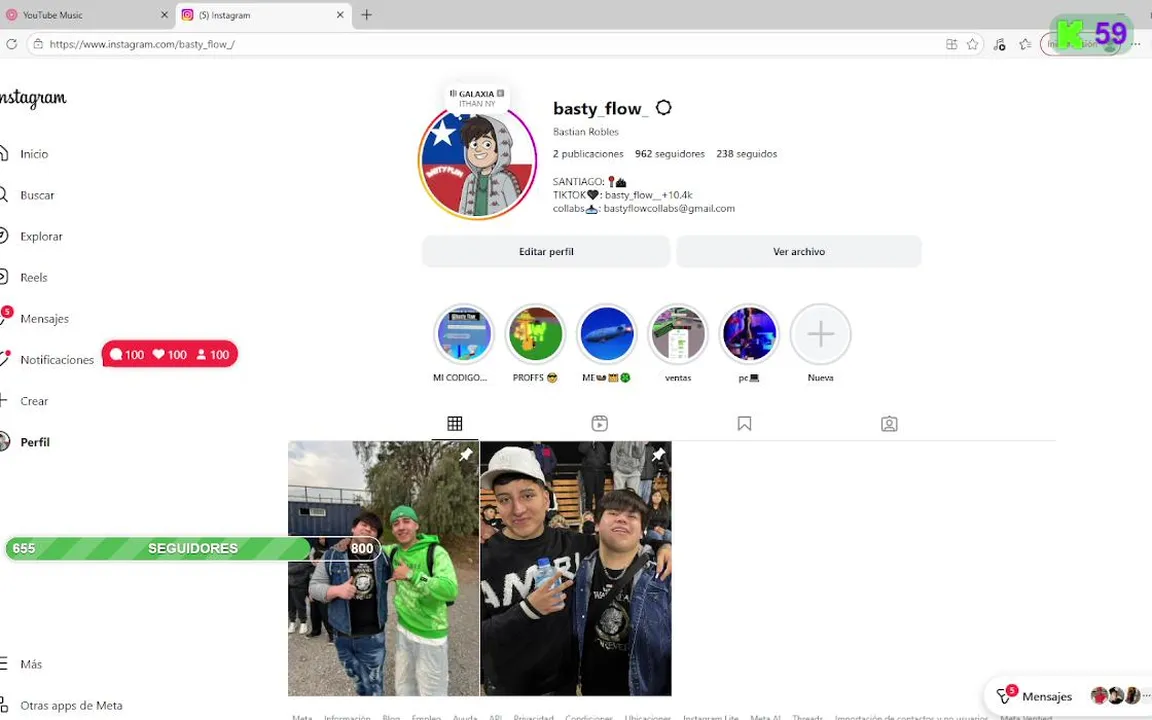Click the 2 publicaciones count

tap(588, 154)
